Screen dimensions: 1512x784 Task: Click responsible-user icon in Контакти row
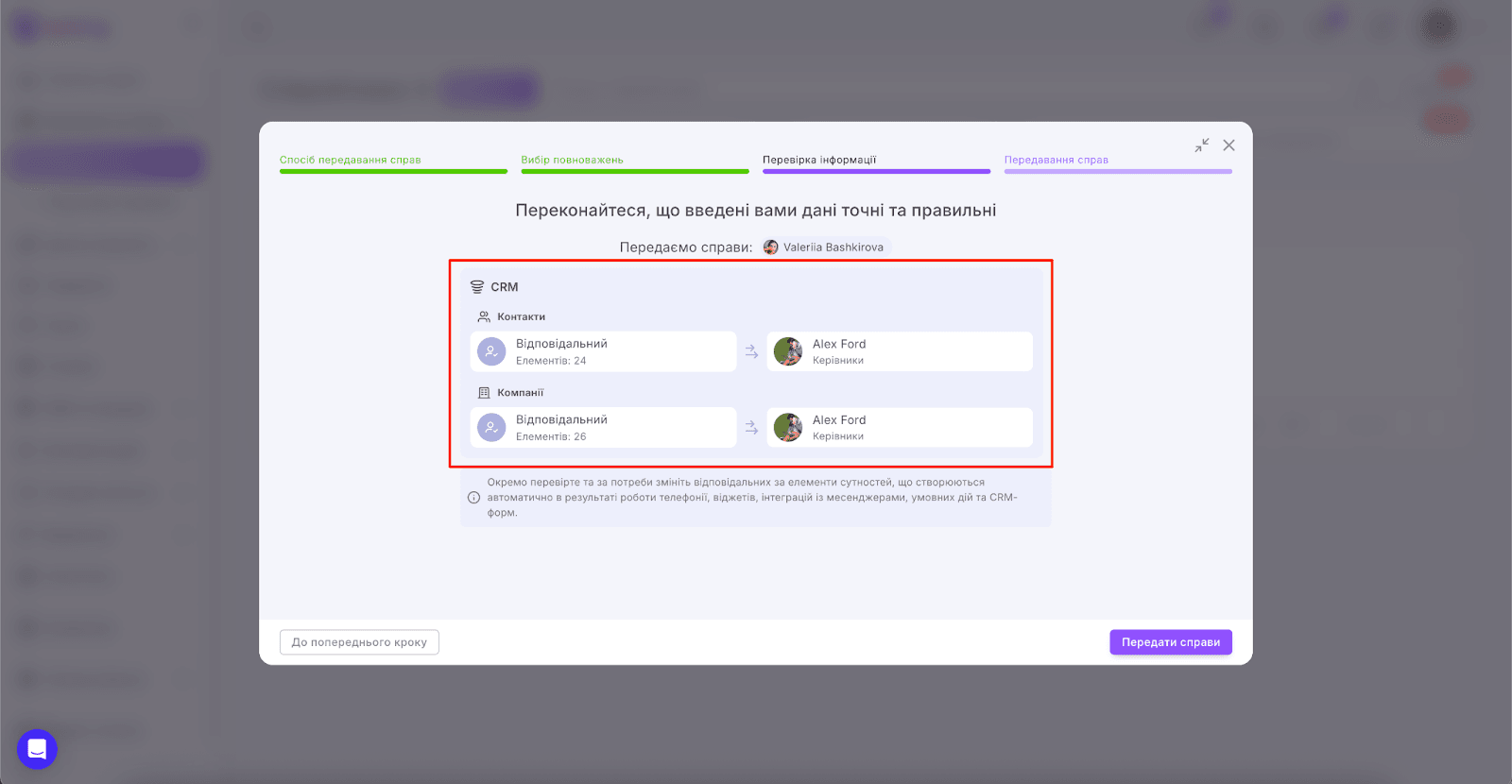coord(491,351)
